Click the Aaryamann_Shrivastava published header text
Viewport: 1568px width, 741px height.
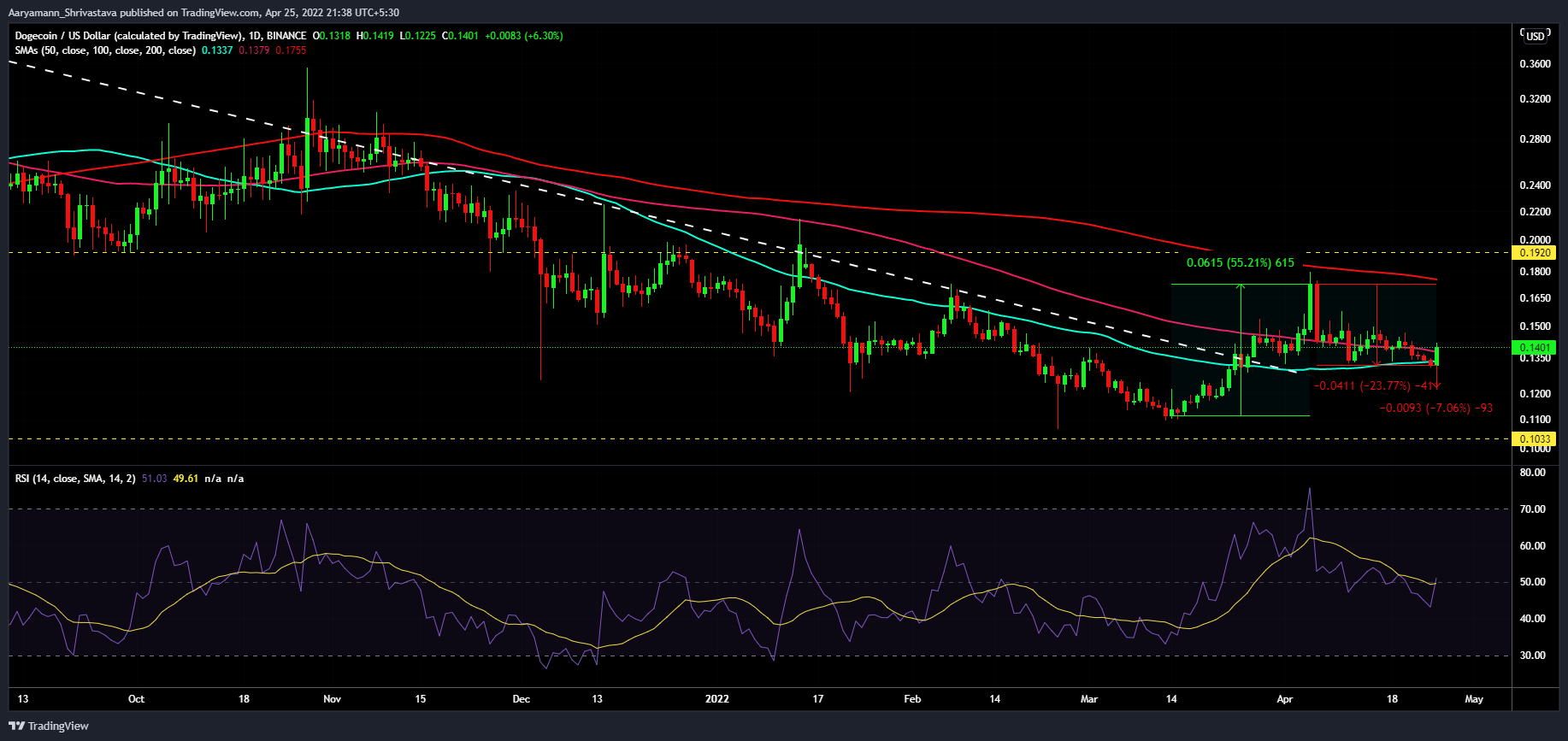click(204, 13)
